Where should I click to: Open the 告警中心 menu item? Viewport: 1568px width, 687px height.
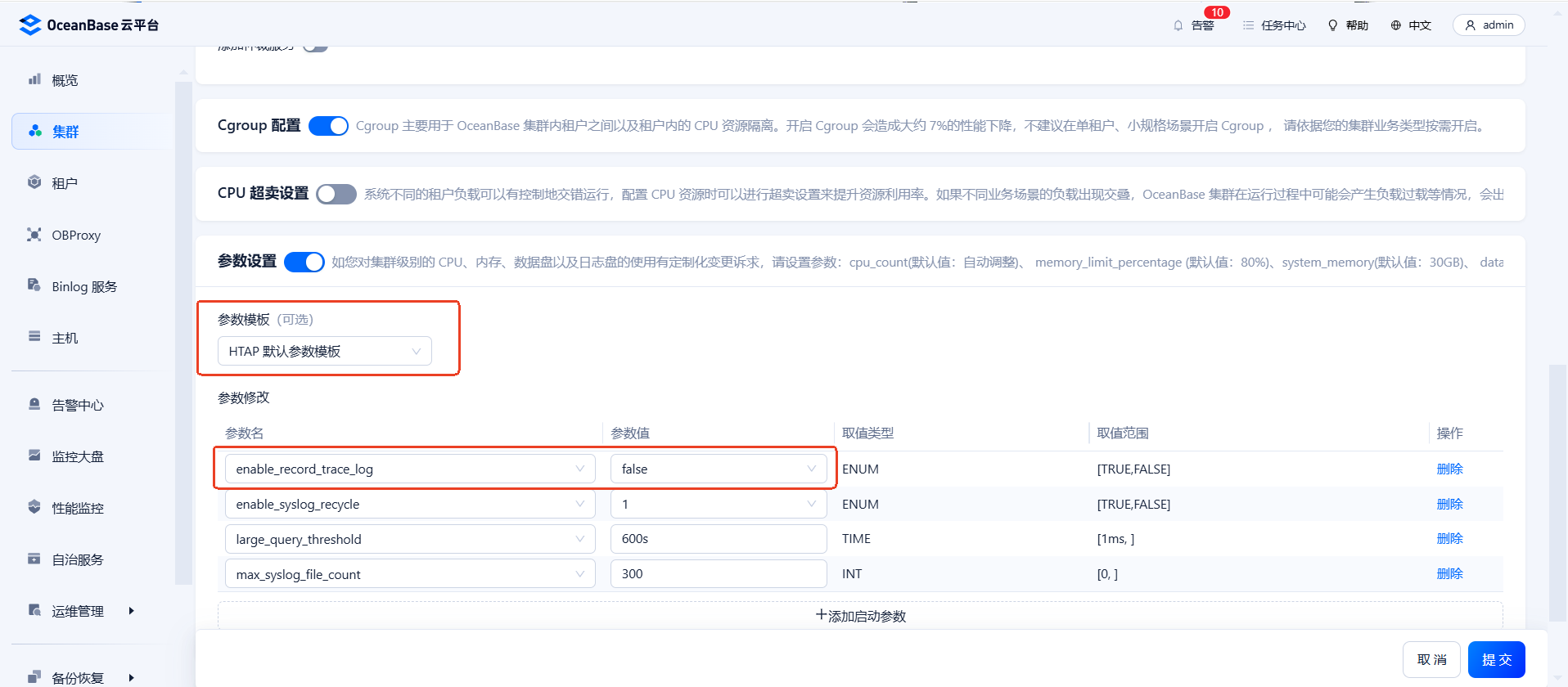[78, 405]
